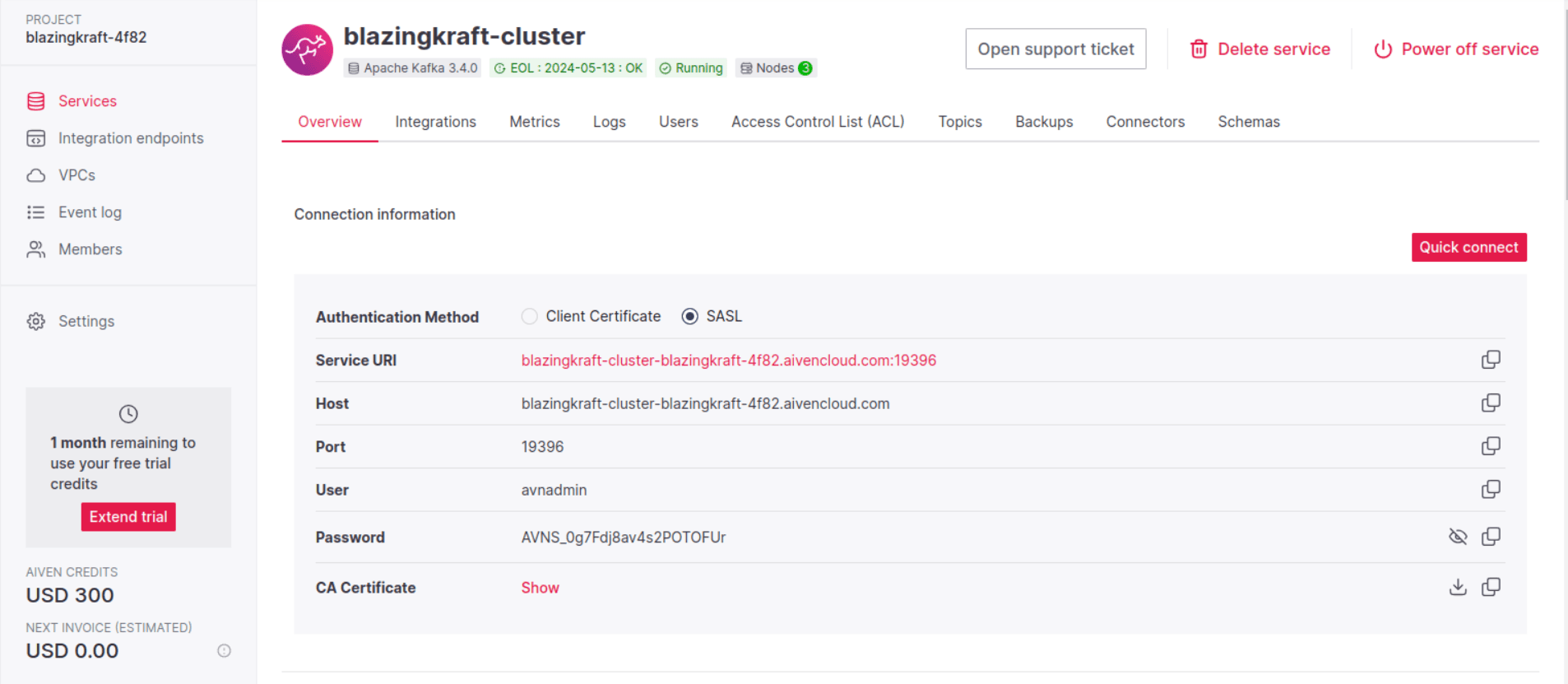Click the next invoice info icon
Screen dimensions: 1568x684
(x=224, y=650)
